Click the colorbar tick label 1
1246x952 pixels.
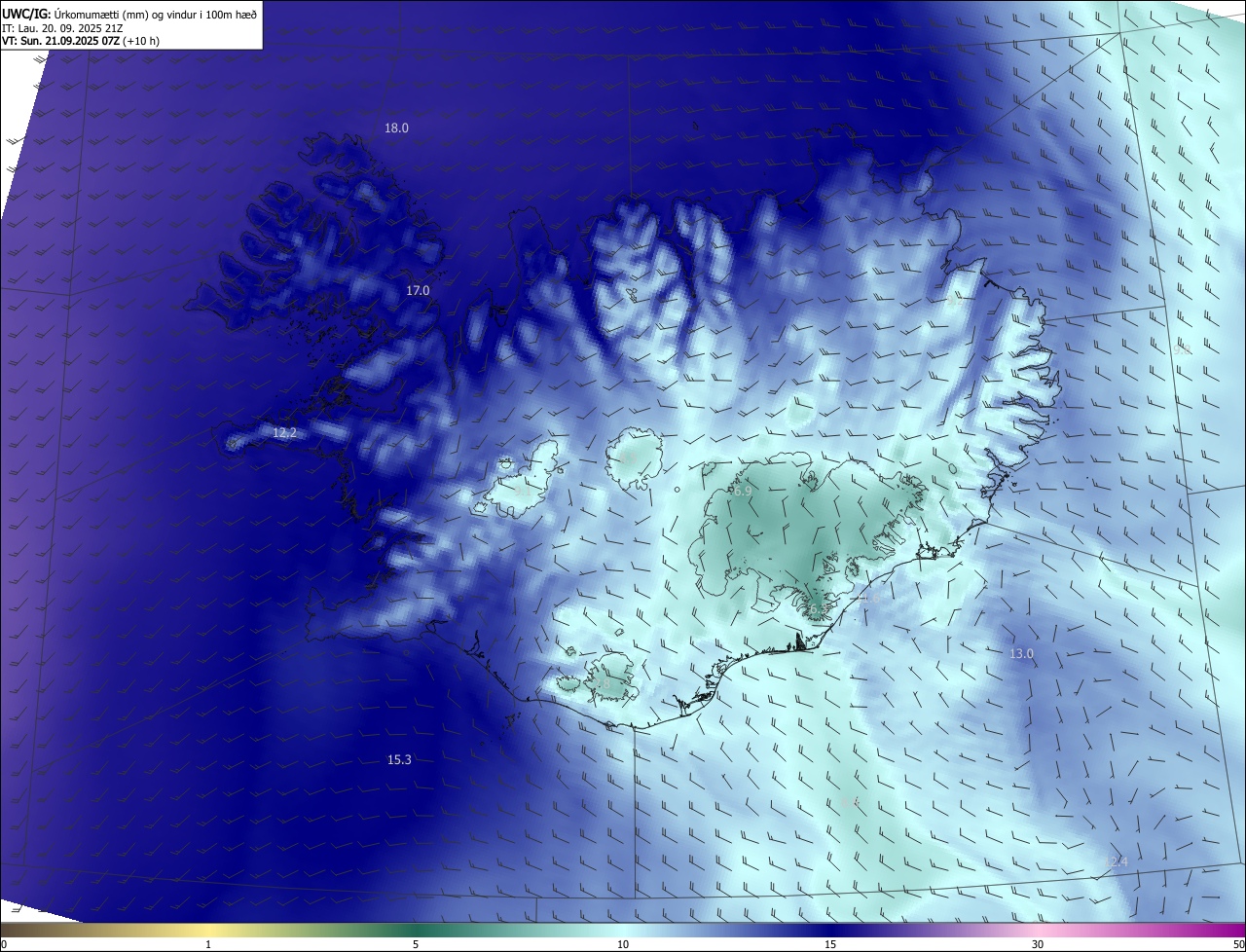point(208,944)
